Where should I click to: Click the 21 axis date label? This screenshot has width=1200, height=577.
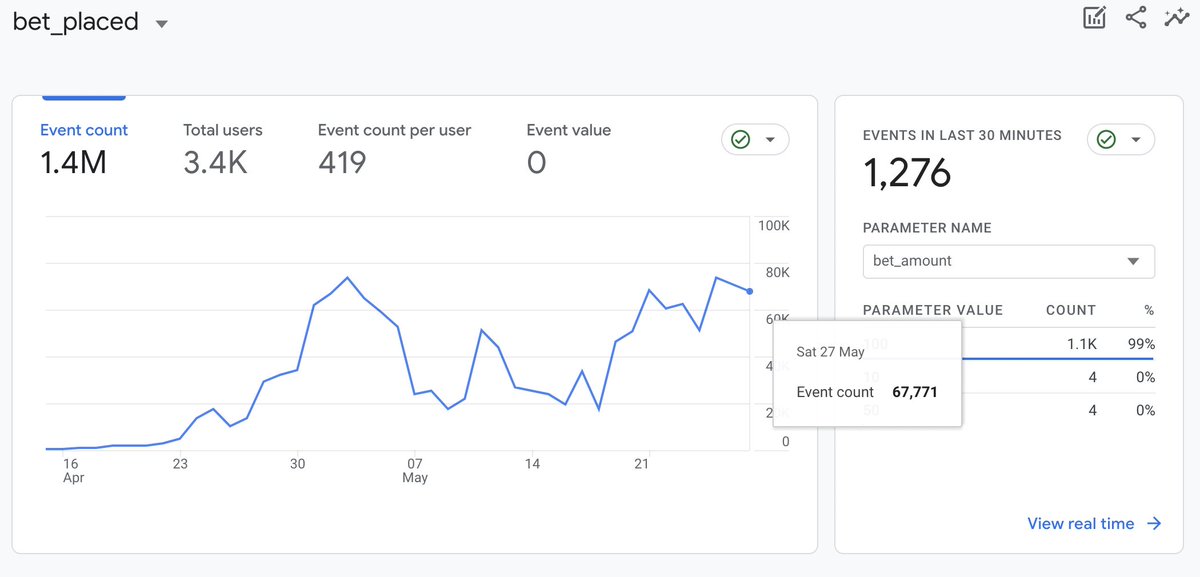pos(642,463)
